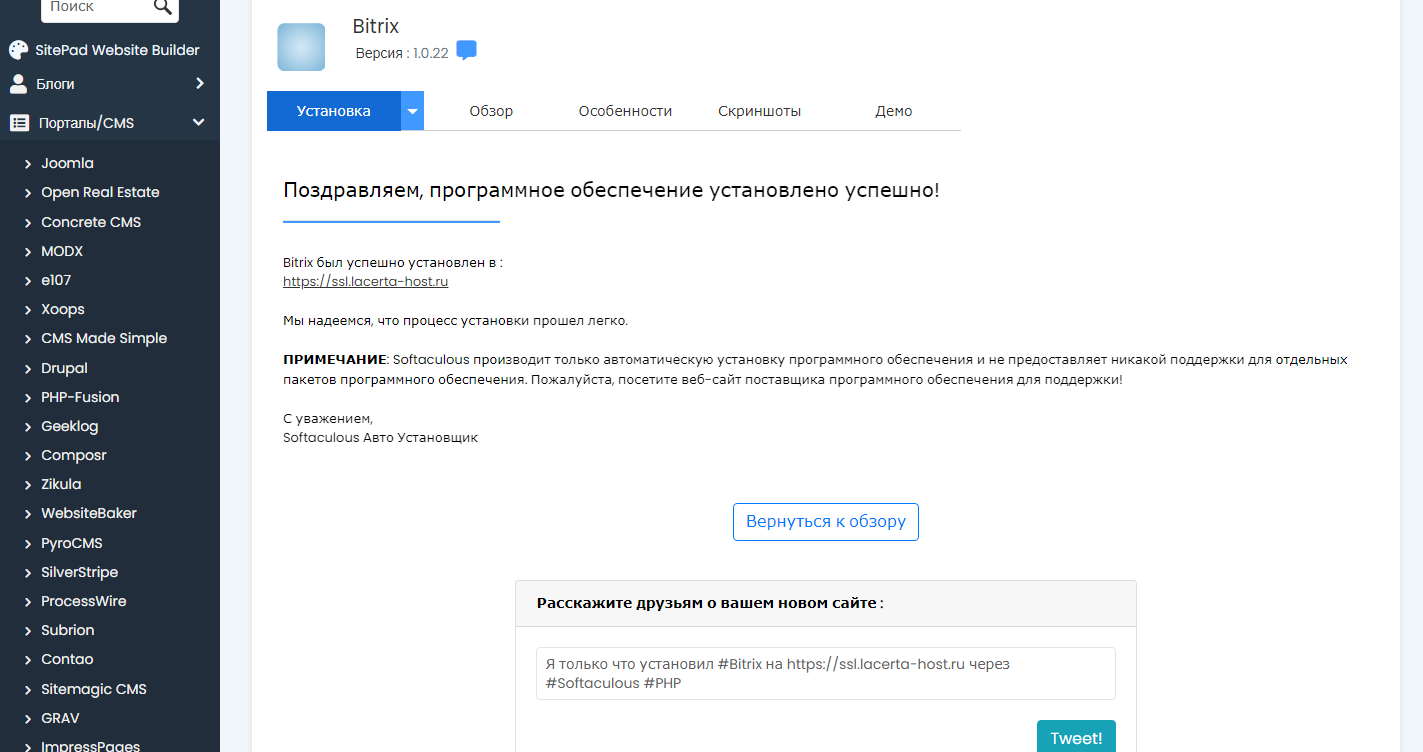Image resolution: width=1423 pixels, height=752 pixels.
Task: Select Geeklog in the sidebar
Action: point(70,426)
